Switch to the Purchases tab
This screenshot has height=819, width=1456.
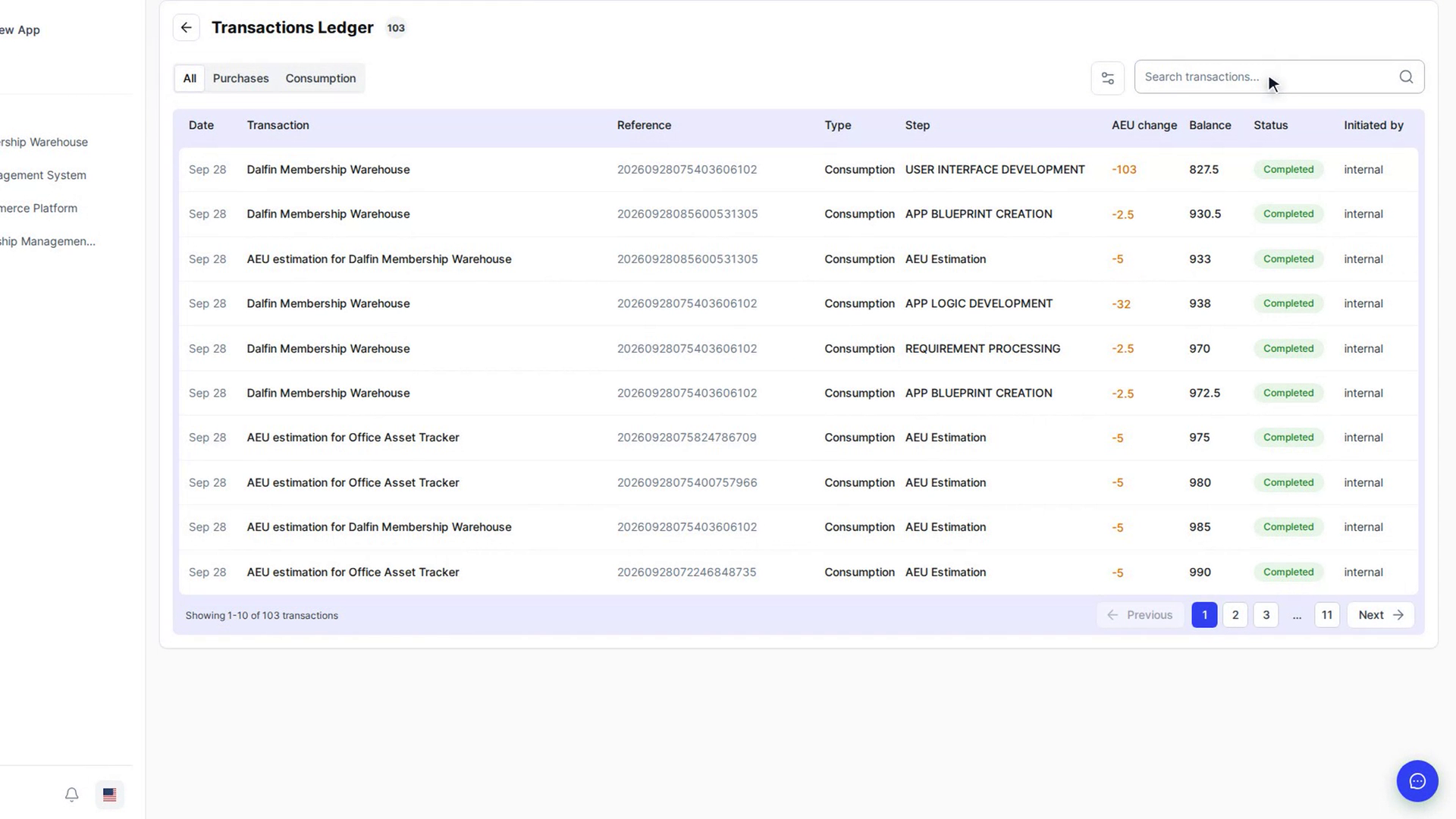[240, 78]
